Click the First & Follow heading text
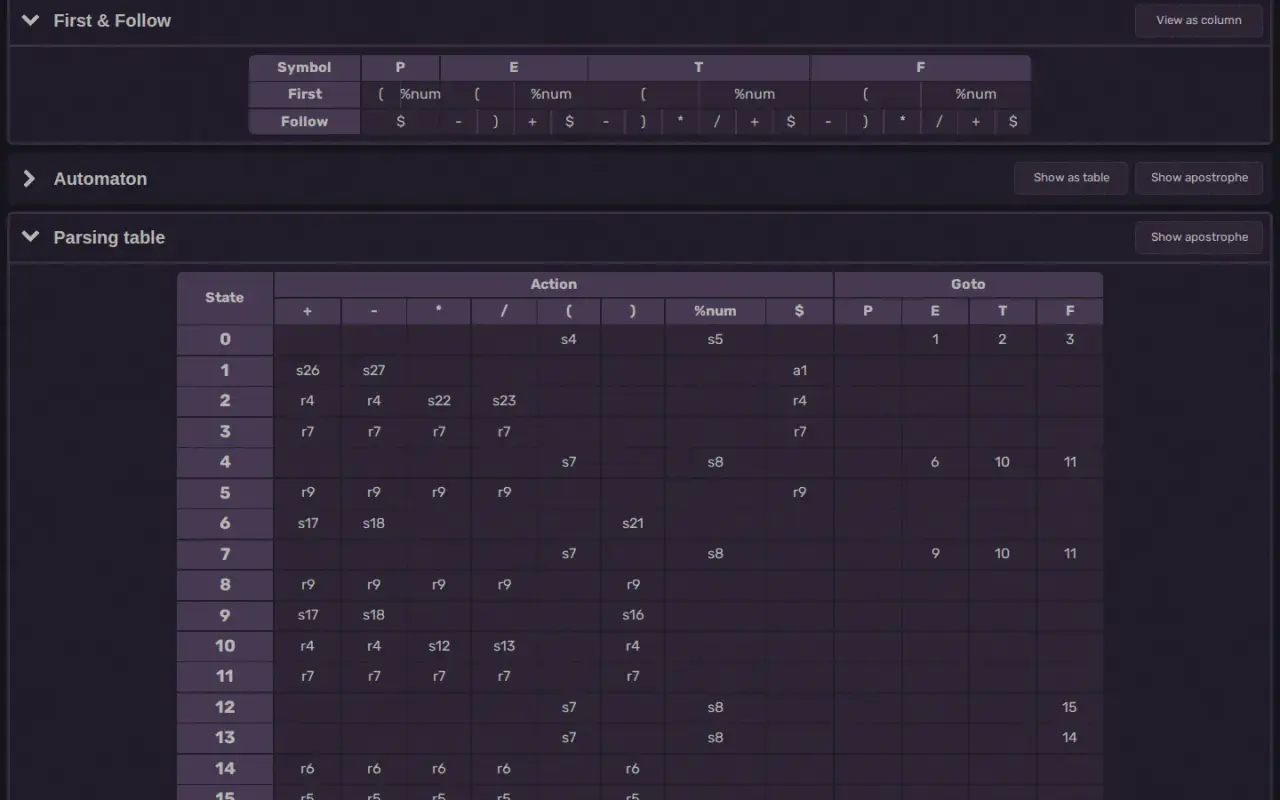 [112, 20]
